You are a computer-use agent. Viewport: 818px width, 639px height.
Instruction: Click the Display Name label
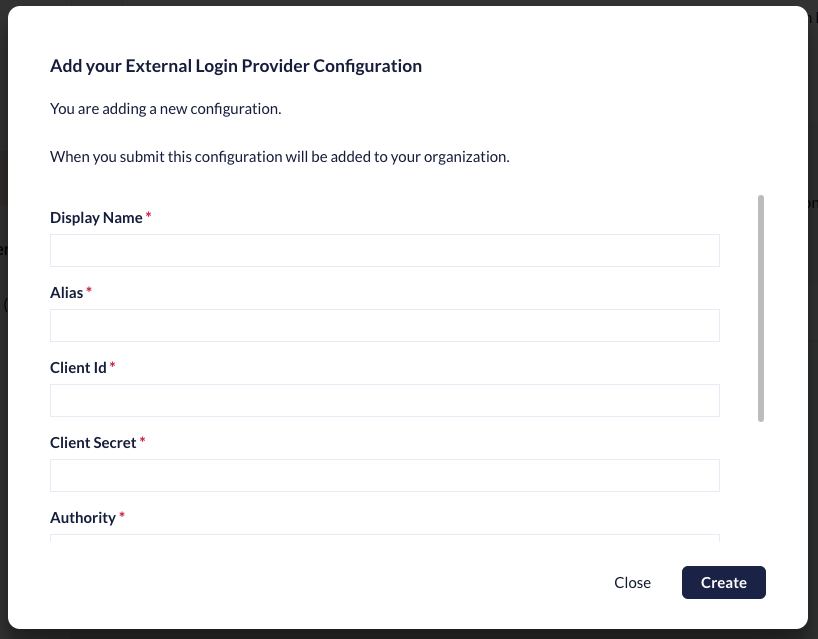point(96,218)
